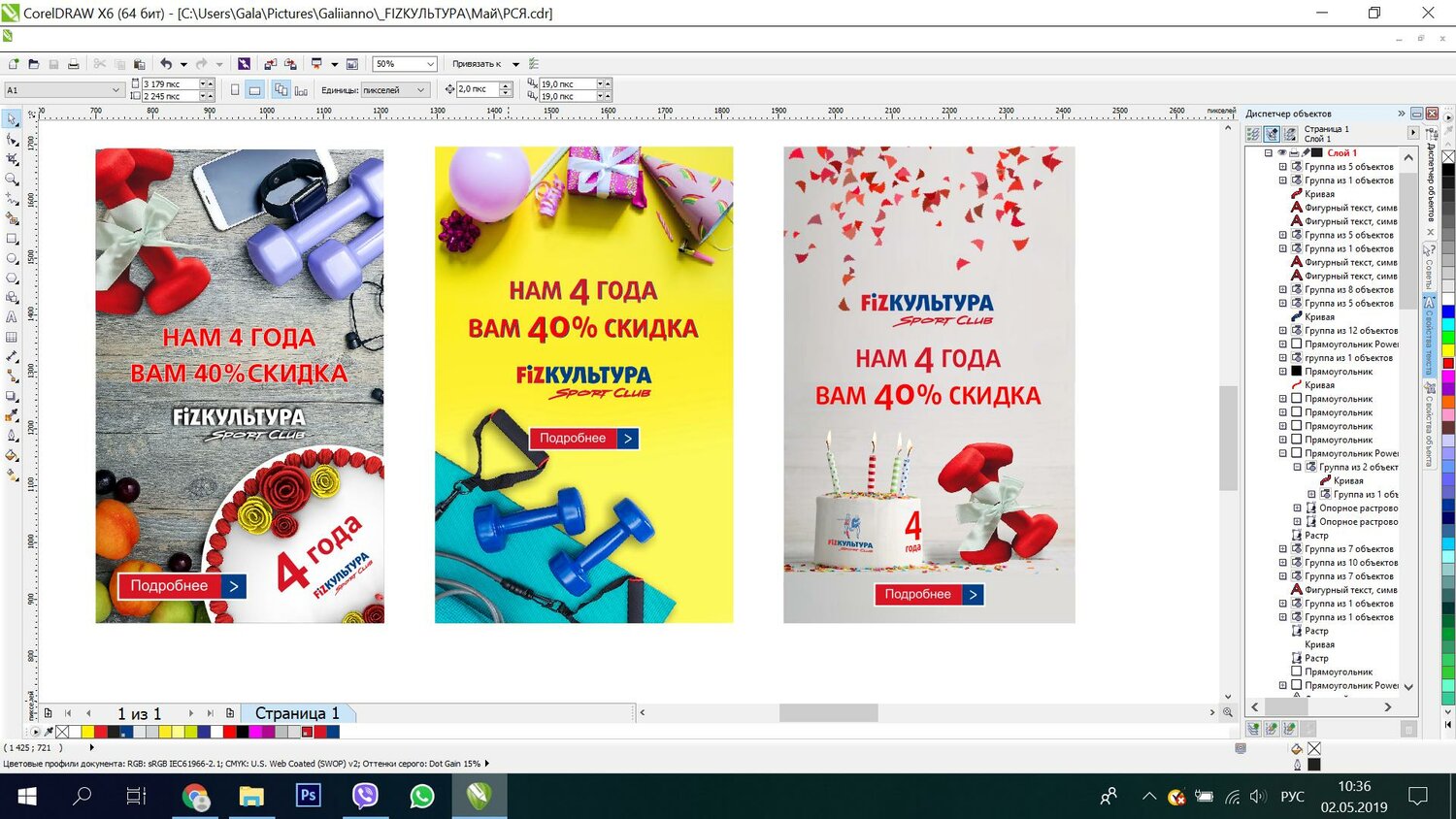This screenshot has width=1456, height=819.
Task: Toggle visibility eye of Слой 1
Action: (x=1281, y=152)
